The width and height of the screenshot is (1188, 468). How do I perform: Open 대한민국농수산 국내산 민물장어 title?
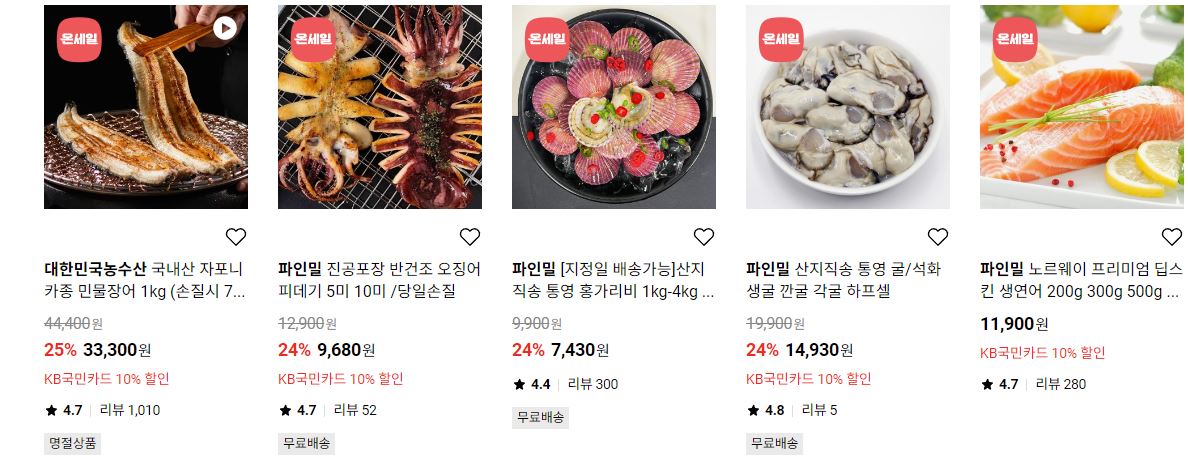(x=145, y=280)
